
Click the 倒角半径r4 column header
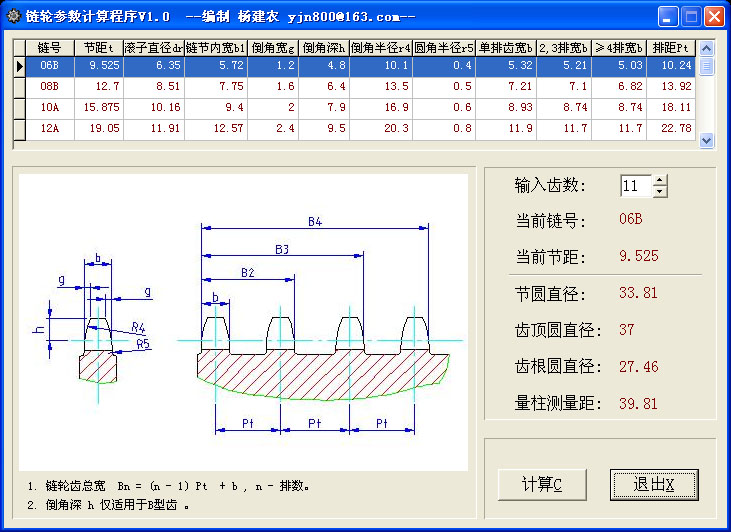tap(381, 48)
